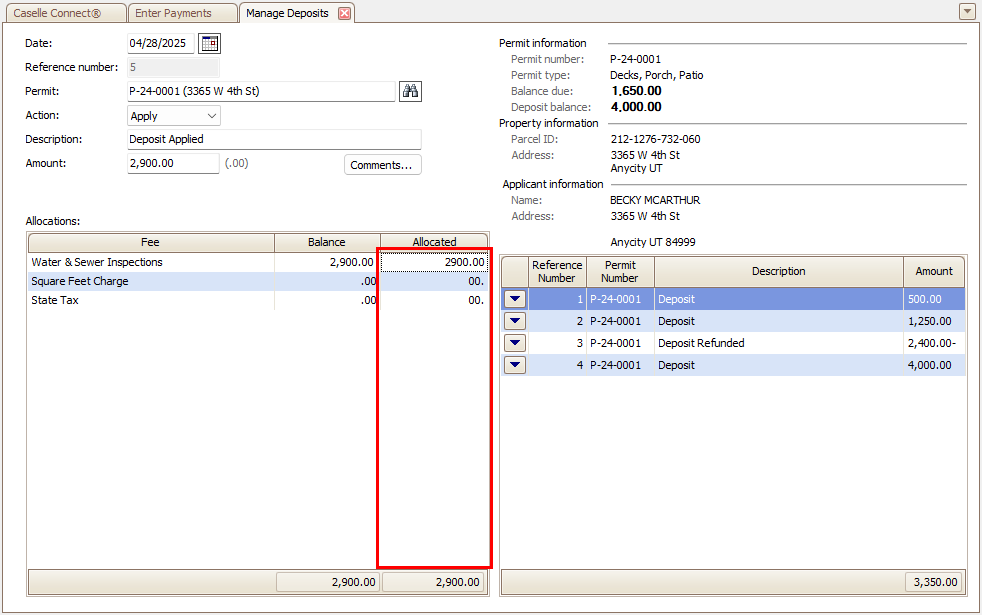Click the binoculars permit search icon
The image size is (982, 615).
[410, 91]
